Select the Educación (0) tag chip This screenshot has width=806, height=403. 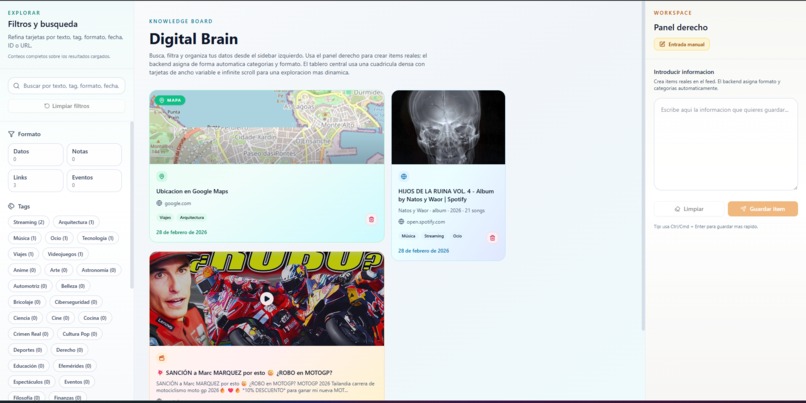29,365
